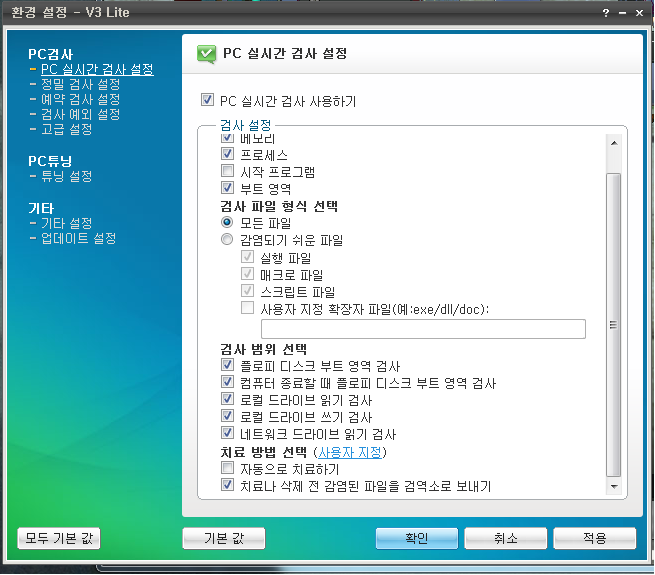655x575 pixels.
Task: Click the 적용 button
Action: click(594, 538)
